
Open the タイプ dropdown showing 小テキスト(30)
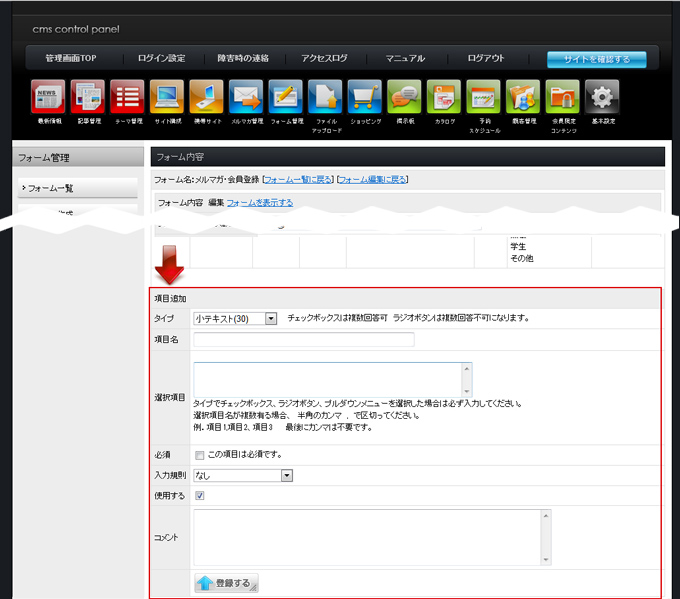click(x=235, y=319)
